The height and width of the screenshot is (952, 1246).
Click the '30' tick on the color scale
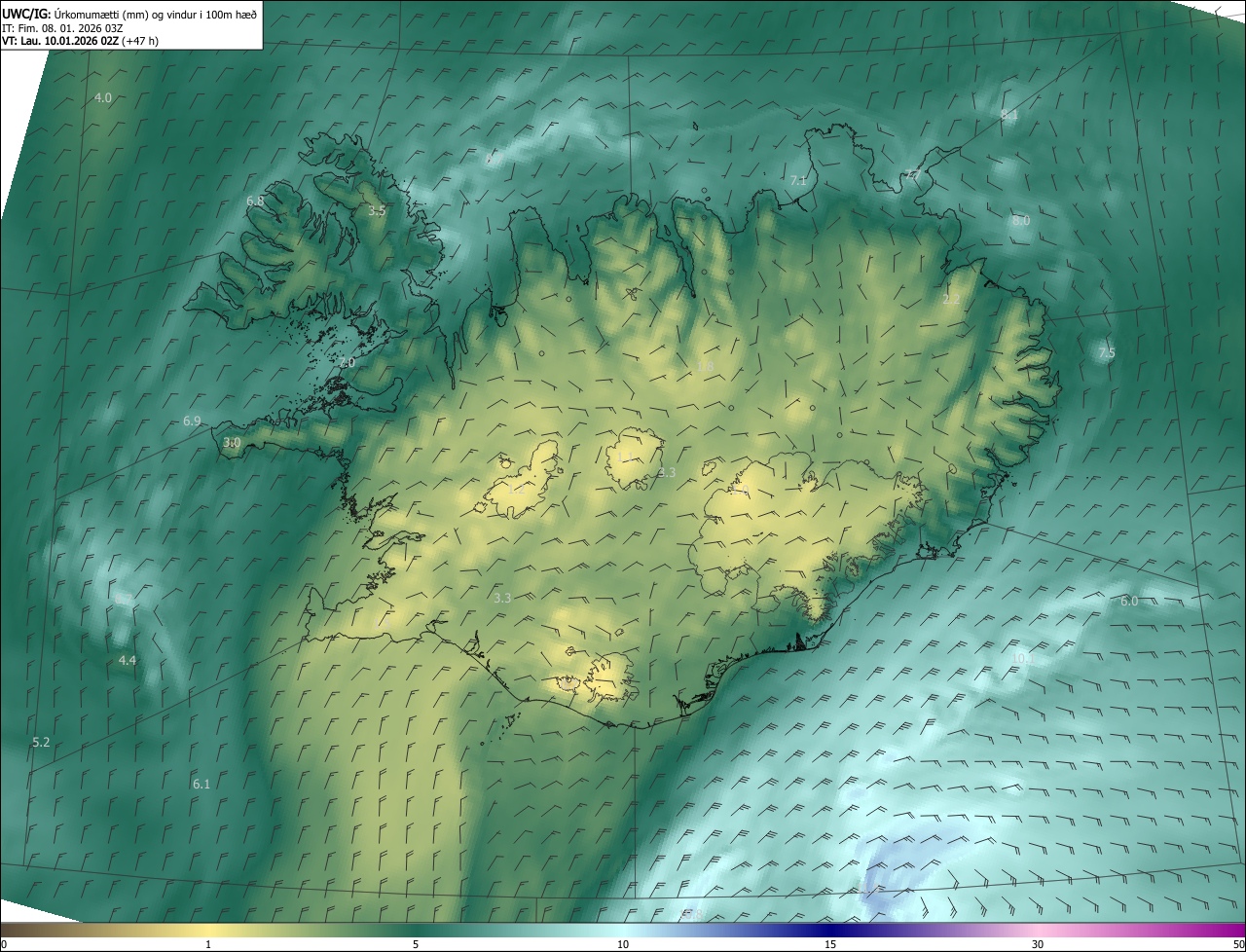[1038, 944]
